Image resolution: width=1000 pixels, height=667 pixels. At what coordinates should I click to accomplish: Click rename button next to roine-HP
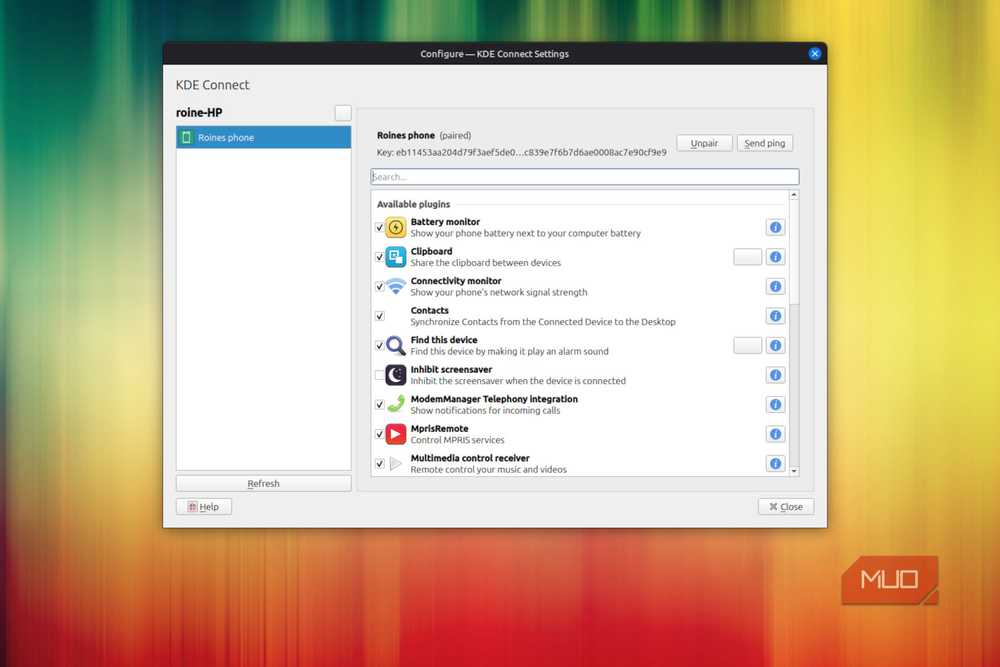click(x=343, y=113)
